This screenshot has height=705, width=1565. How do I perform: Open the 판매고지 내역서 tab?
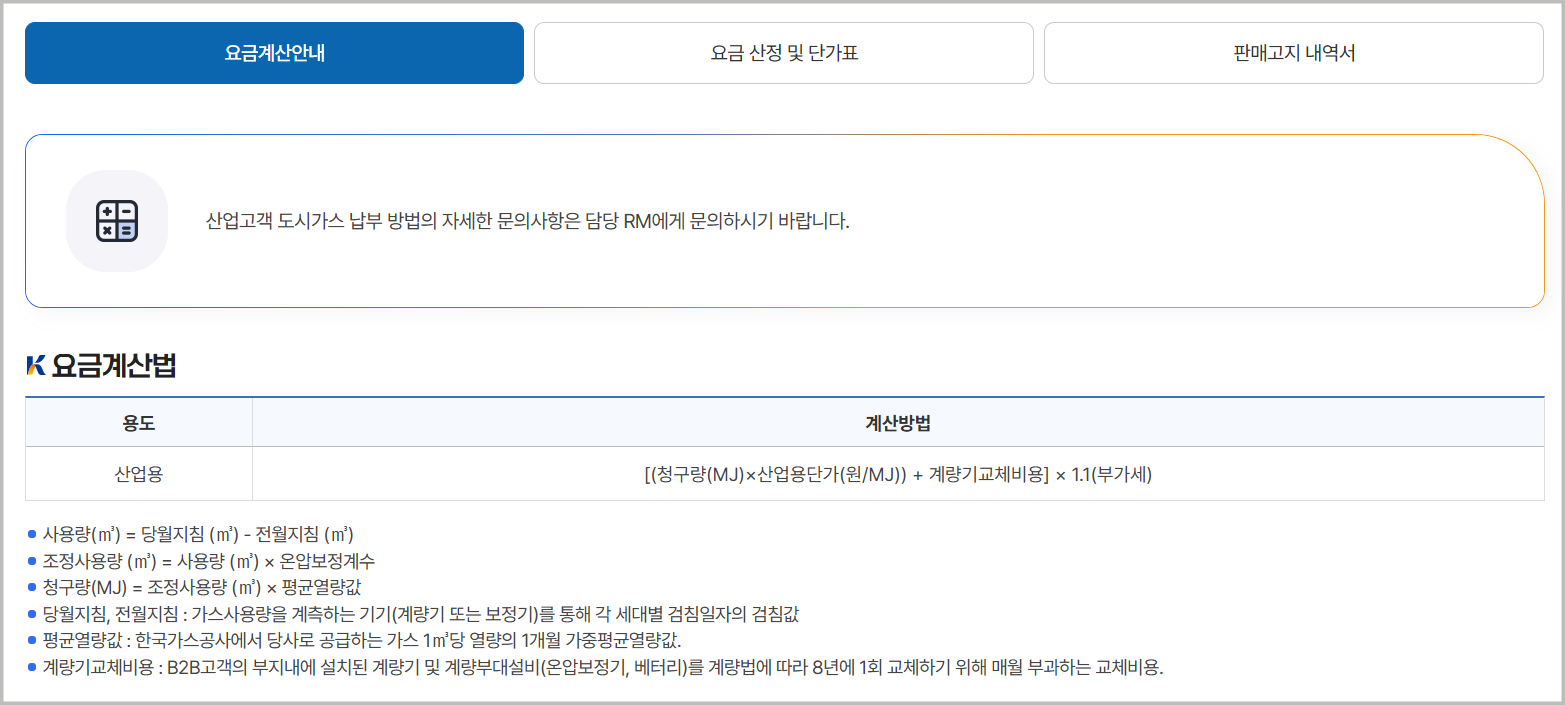click(1294, 53)
